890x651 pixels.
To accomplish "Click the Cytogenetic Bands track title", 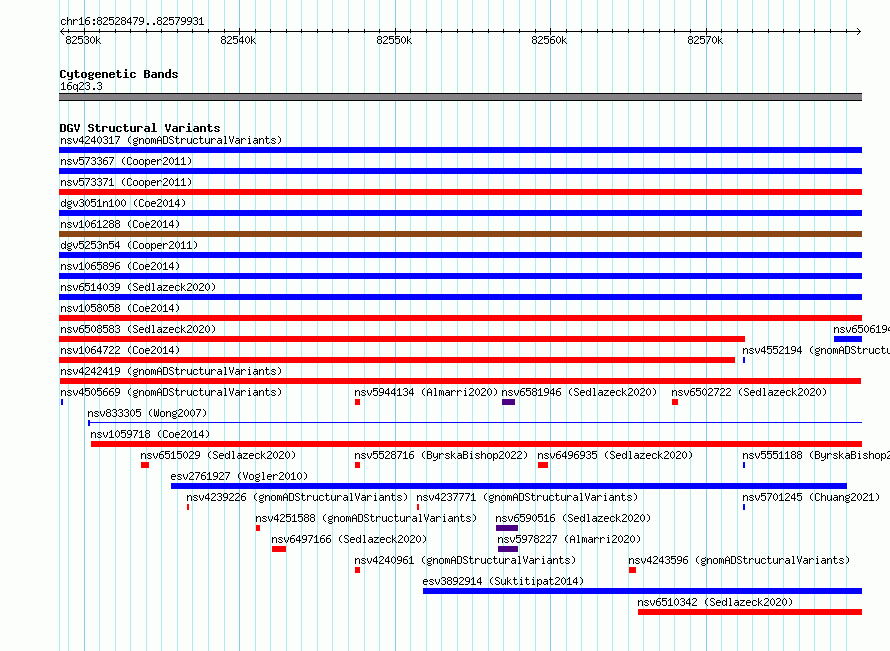I will [119, 74].
